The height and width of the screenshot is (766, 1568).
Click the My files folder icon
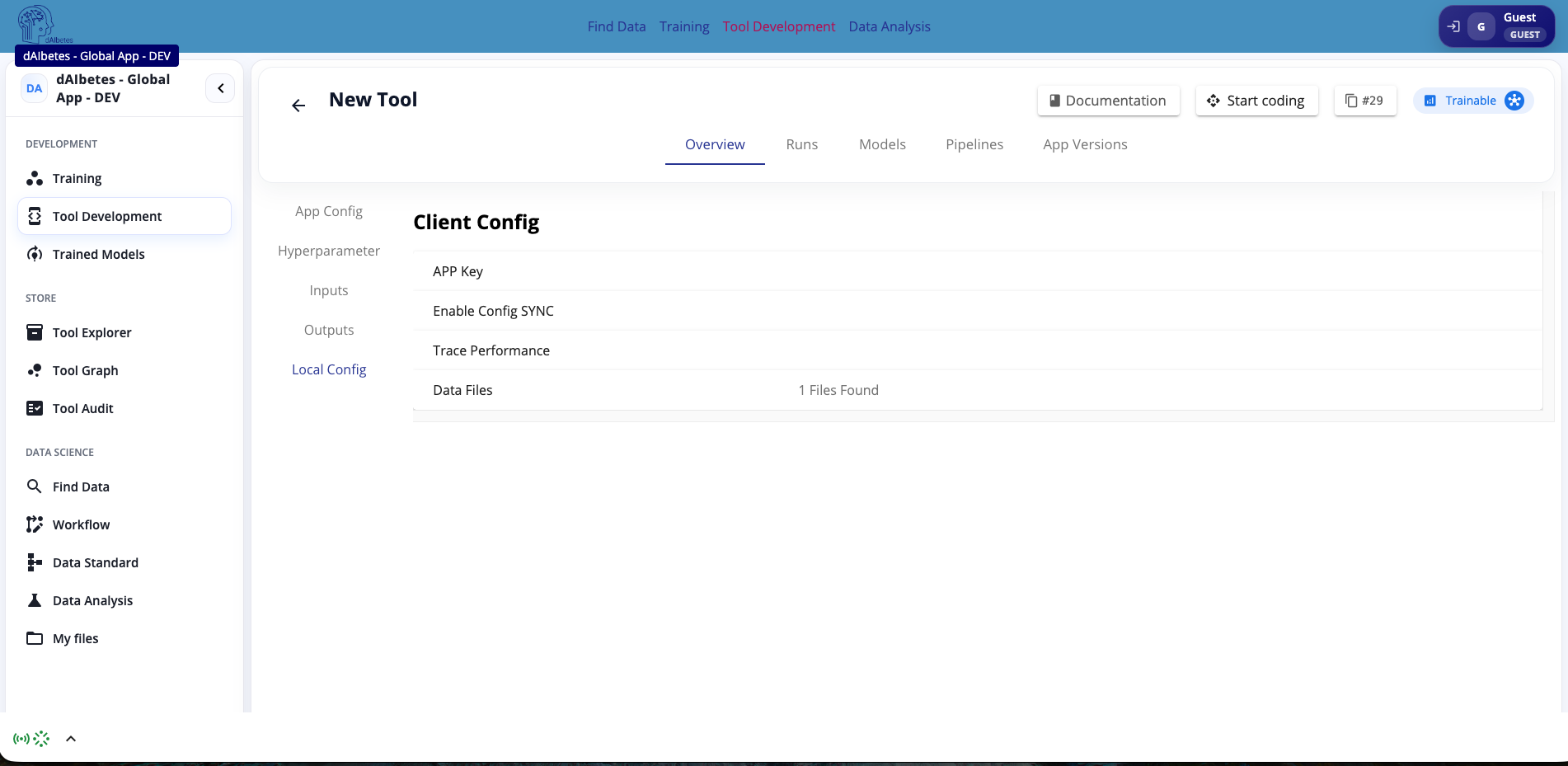click(35, 638)
